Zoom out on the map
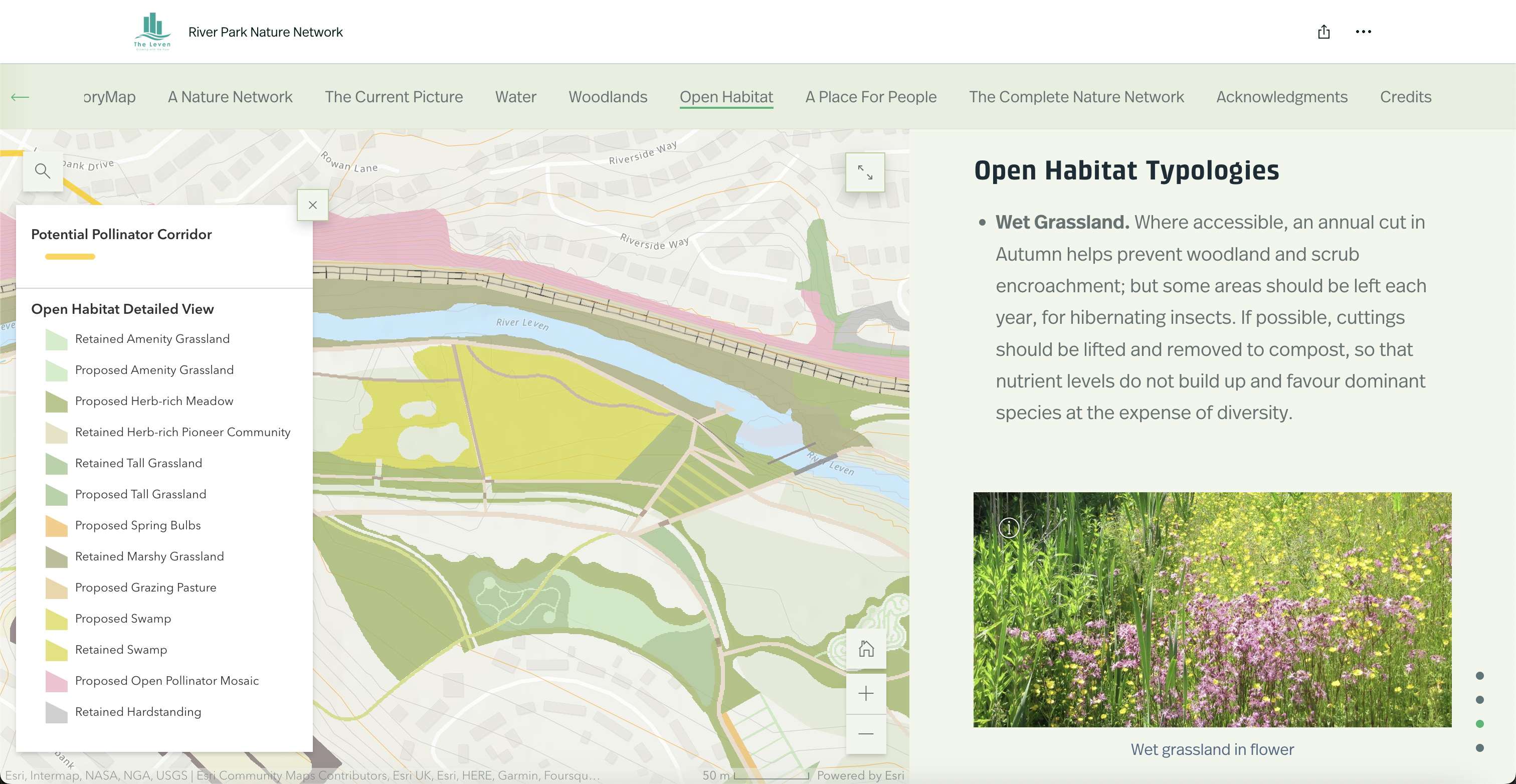 coord(866,734)
